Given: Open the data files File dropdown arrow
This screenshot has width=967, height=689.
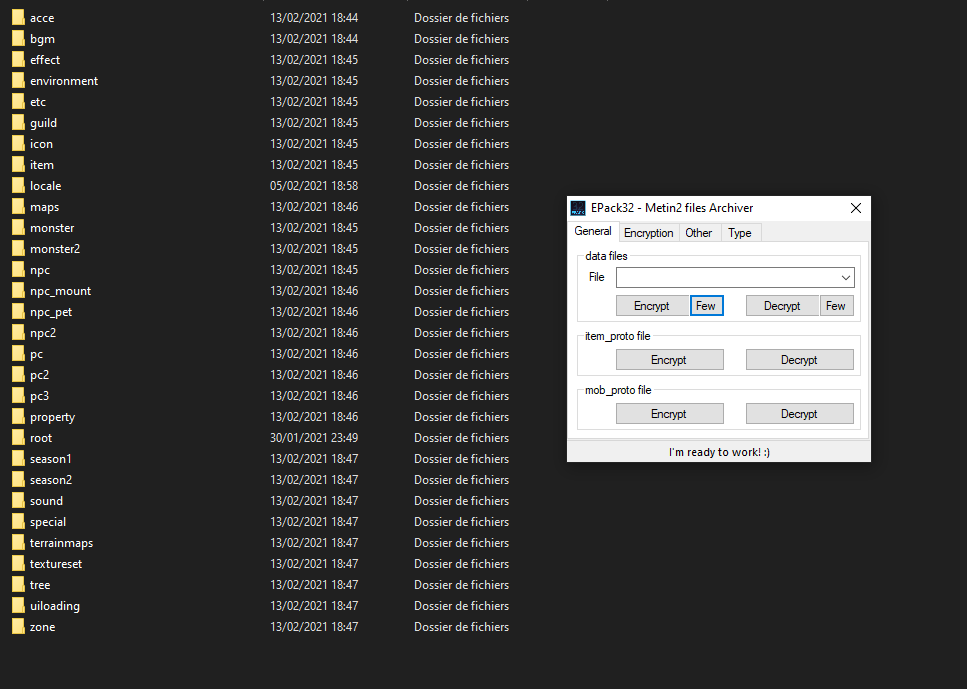Looking at the screenshot, I should click(x=846, y=278).
